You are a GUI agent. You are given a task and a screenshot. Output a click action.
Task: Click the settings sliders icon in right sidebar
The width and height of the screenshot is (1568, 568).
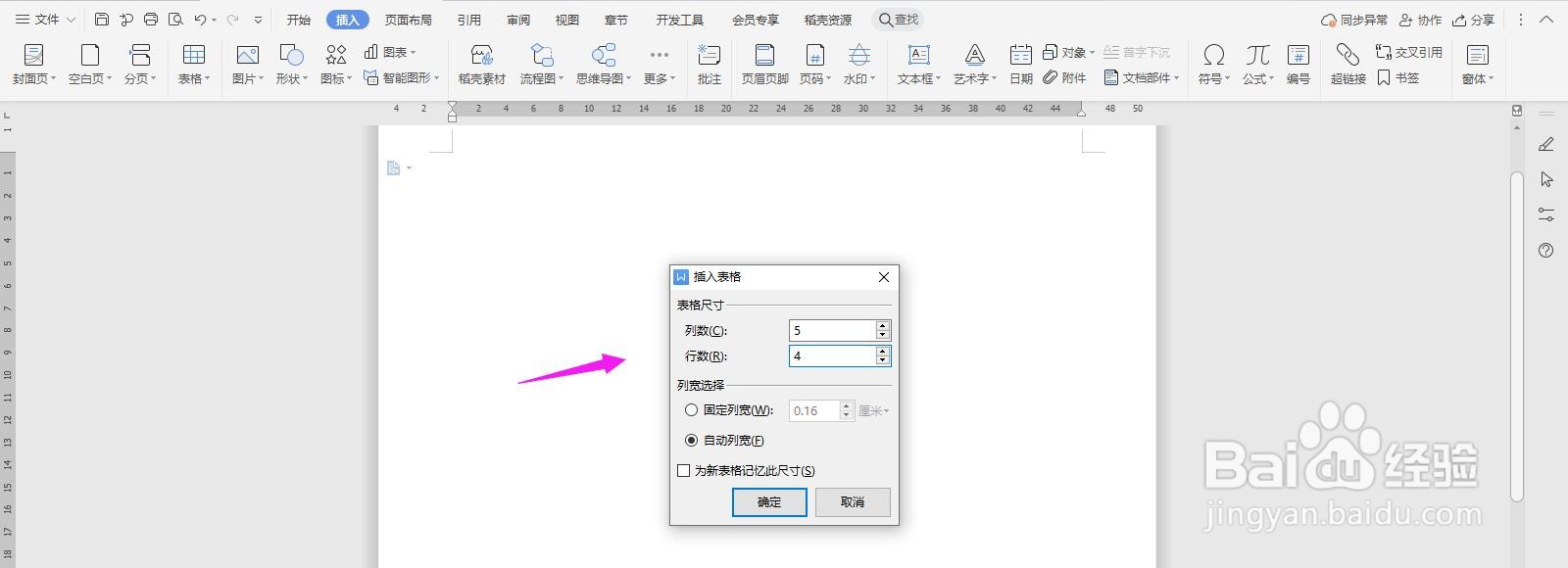1546,214
